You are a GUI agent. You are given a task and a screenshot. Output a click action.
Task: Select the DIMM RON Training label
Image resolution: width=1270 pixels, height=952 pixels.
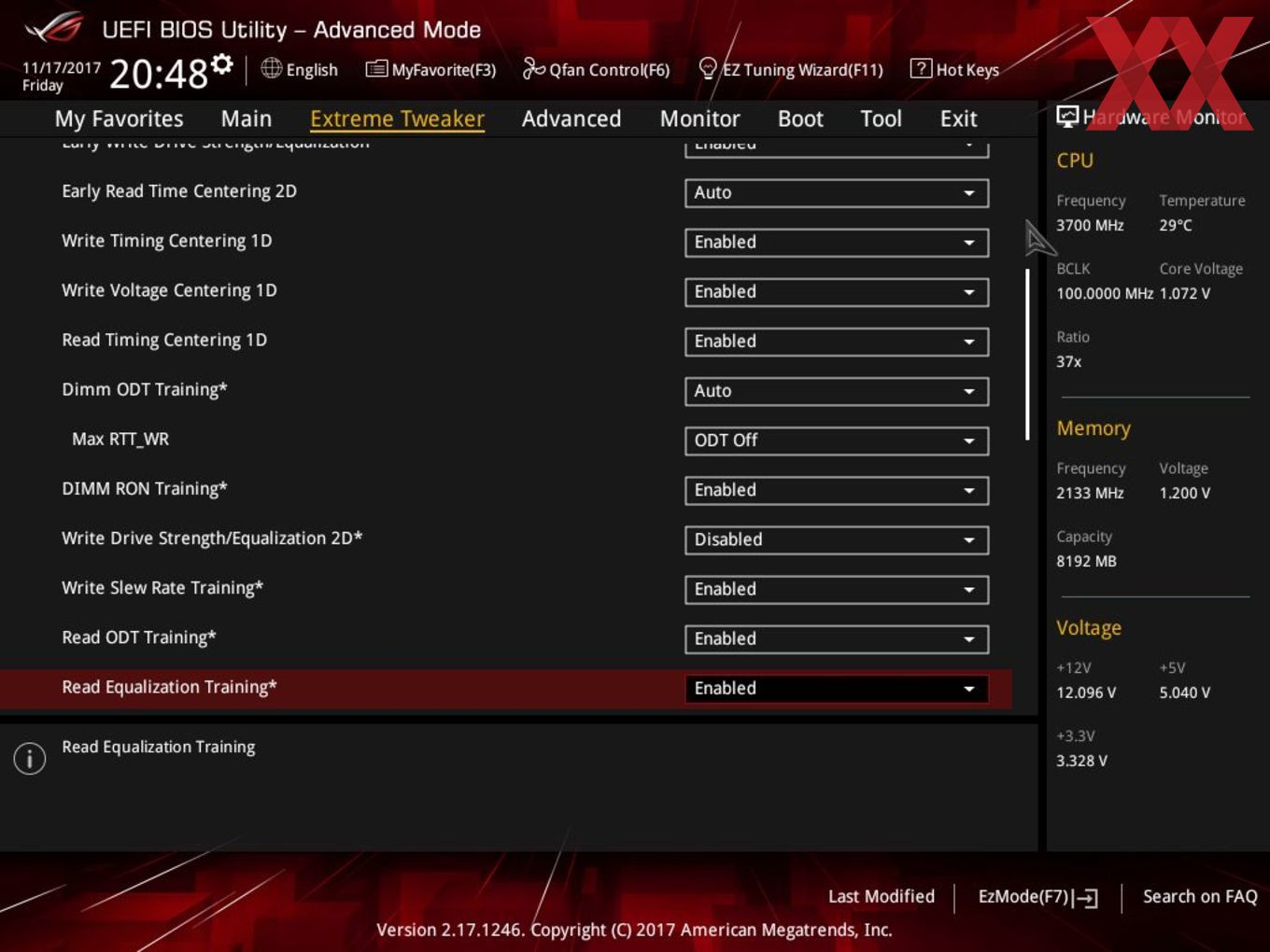coord(145,488)
